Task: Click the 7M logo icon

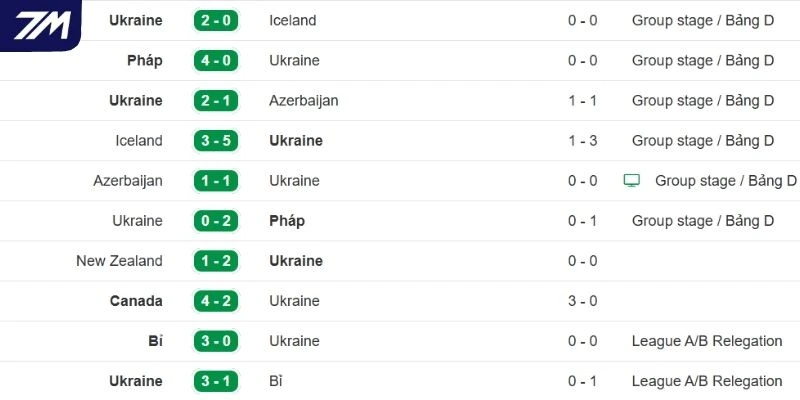Action: coord(40,25)
